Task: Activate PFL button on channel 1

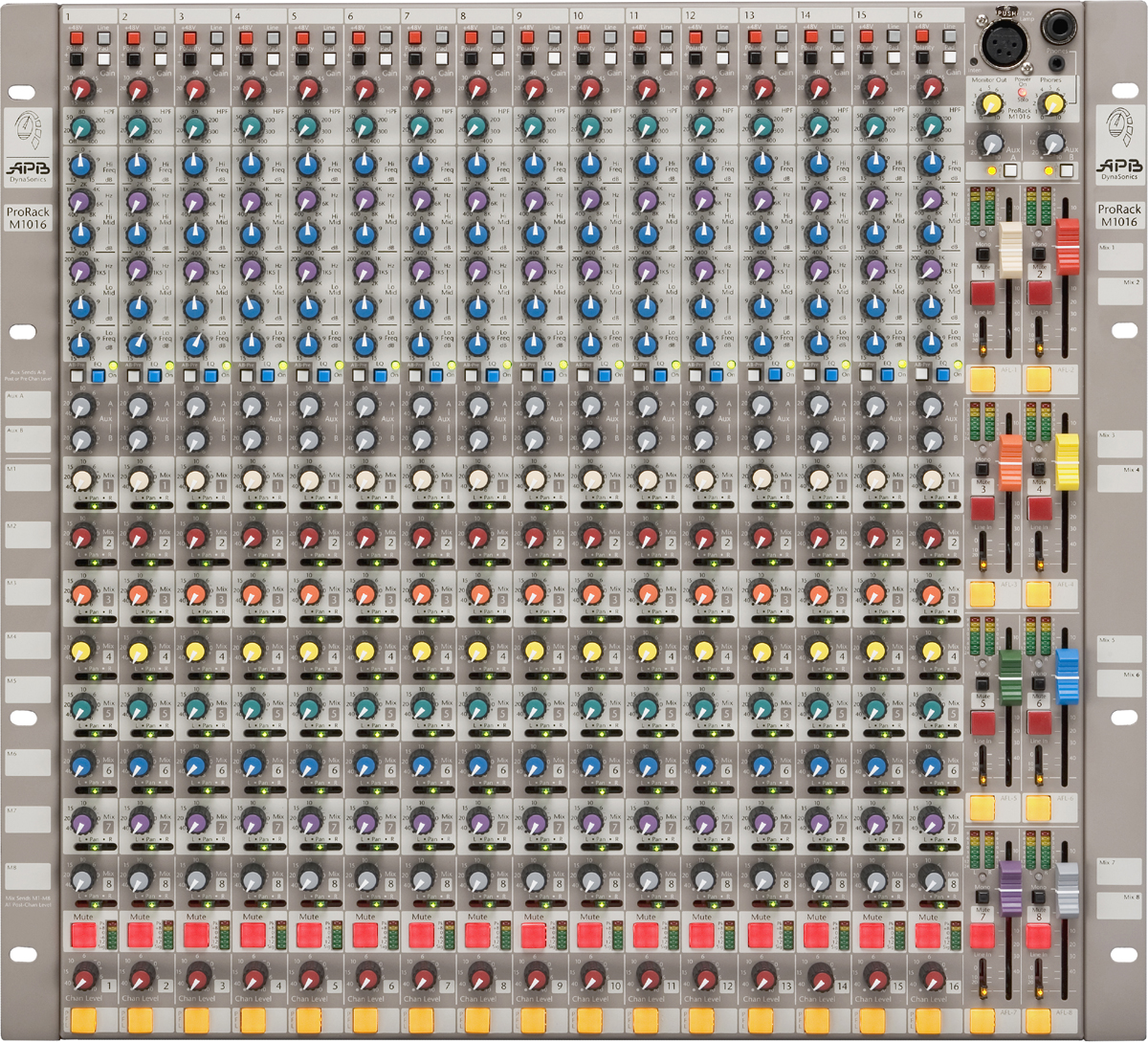Action: pos(84,1020)
